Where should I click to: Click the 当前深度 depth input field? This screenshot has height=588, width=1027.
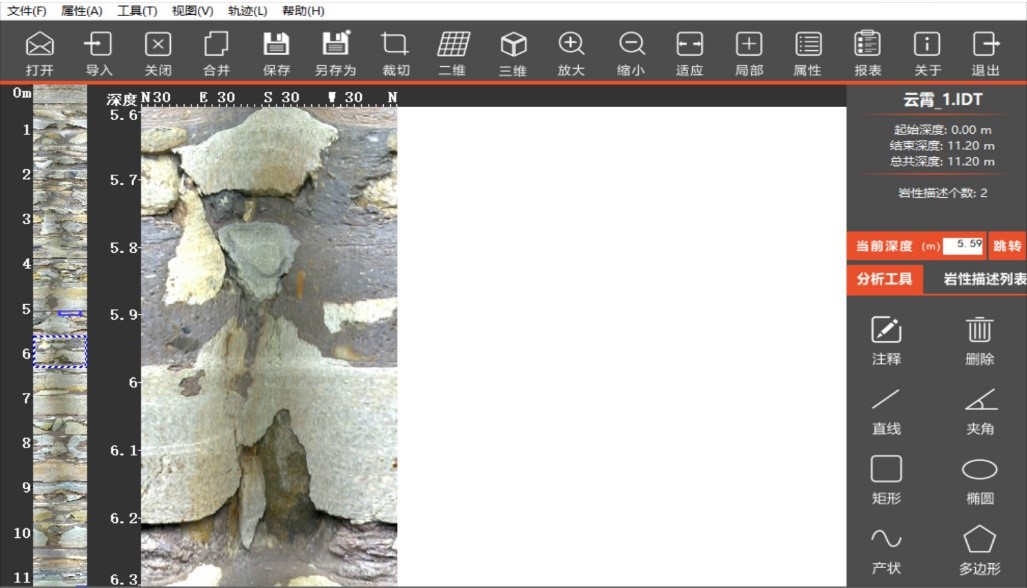coord(963,246)
